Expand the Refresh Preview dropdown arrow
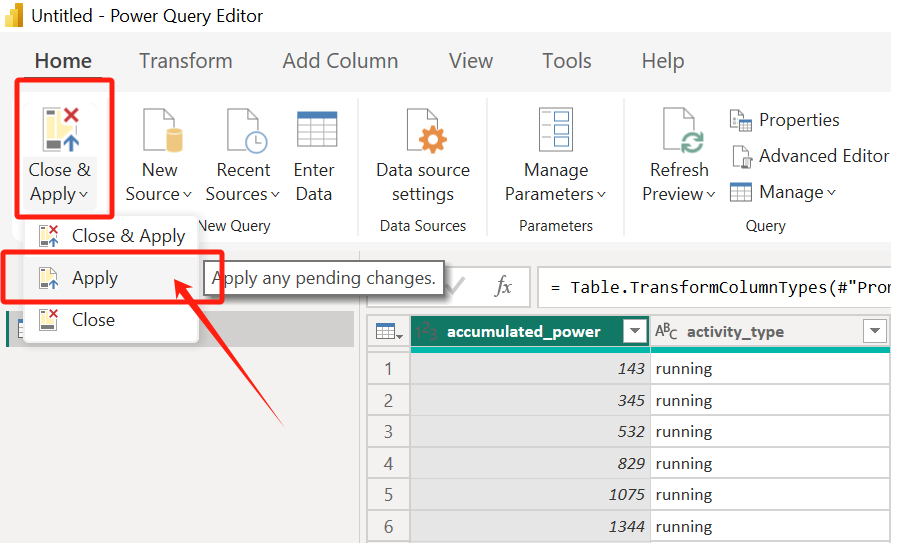The height and width of the screenshot is (547, 898). coord(711,195)
